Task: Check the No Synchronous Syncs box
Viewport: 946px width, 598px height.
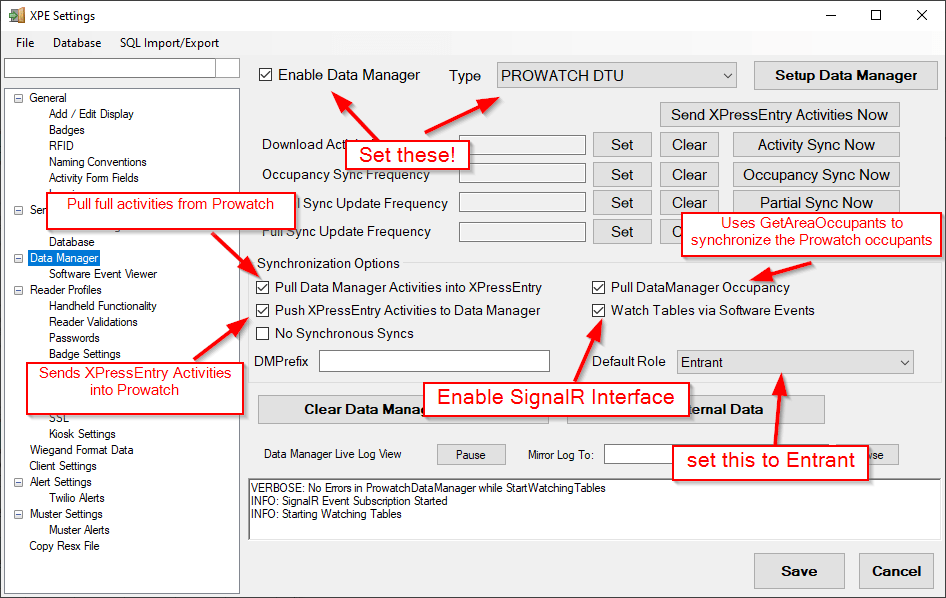Action: pos(263,334)
